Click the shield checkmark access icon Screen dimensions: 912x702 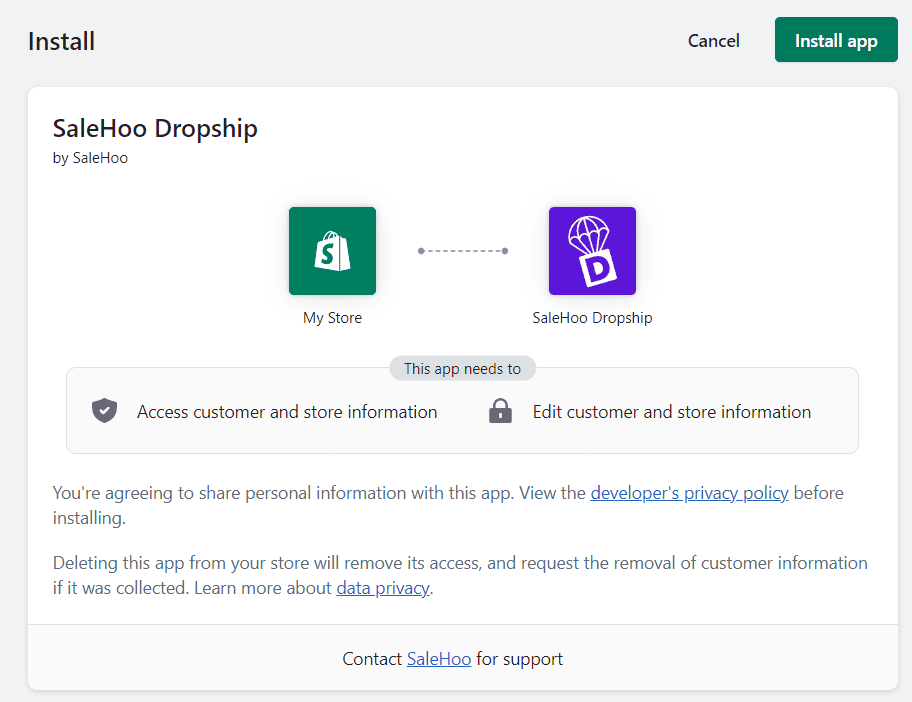coord(105,411)
